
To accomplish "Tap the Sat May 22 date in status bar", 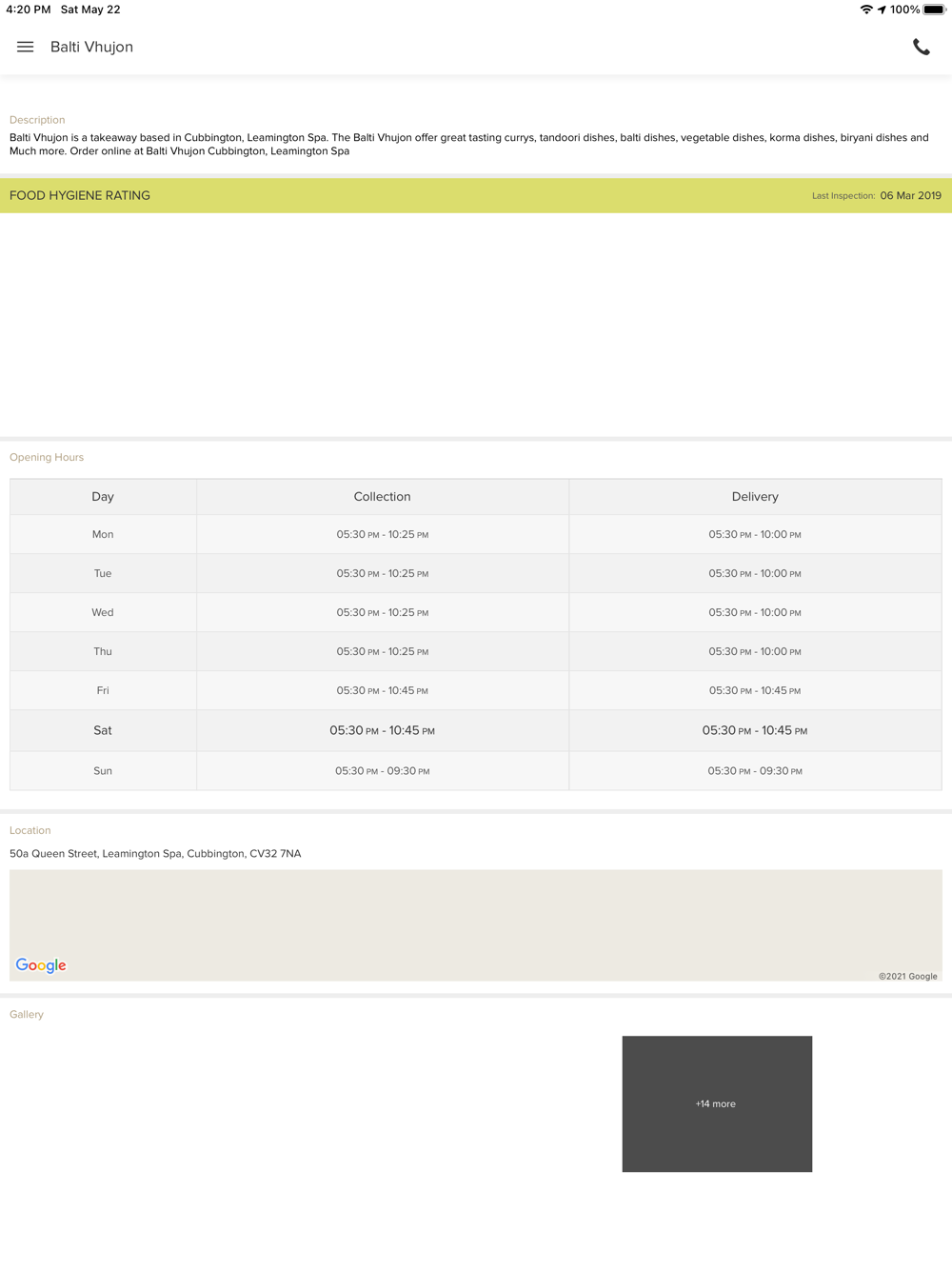I will (x=90, y=10).
